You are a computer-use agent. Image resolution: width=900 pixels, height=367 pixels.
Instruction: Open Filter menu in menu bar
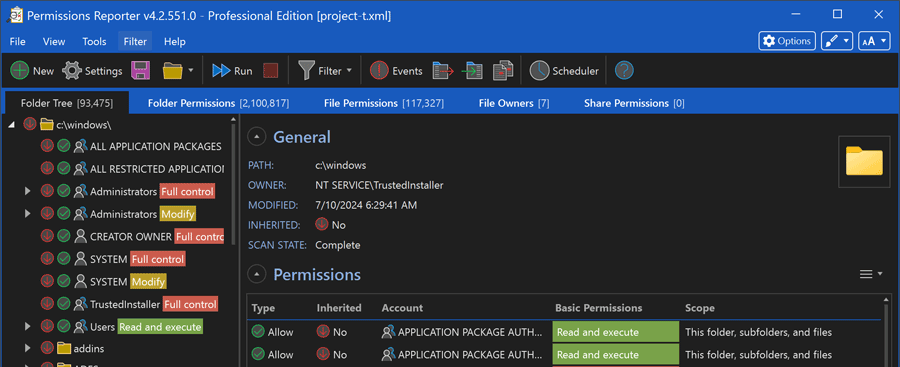tap(135, 41)
